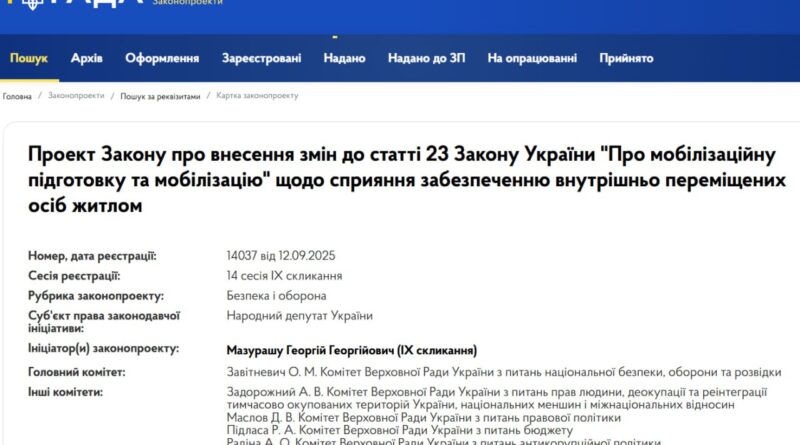This screenshot has height=445, width=800.
Task: Click Суб'єкт права законодавчої ініціативи label
Action: 104,322
